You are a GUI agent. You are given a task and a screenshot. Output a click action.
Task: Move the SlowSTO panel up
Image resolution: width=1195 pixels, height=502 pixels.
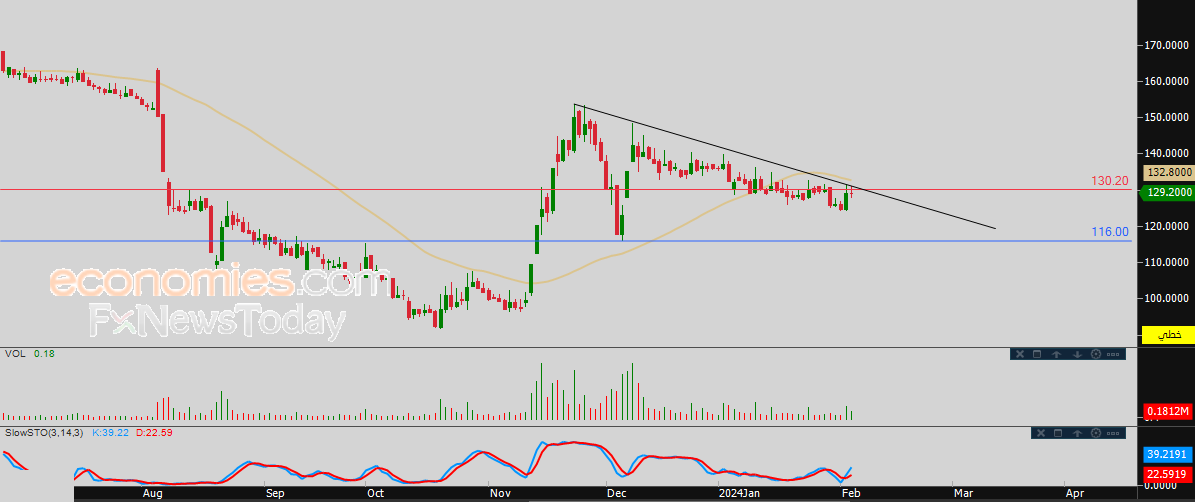pyautogui.click(x=1078, y=433)
